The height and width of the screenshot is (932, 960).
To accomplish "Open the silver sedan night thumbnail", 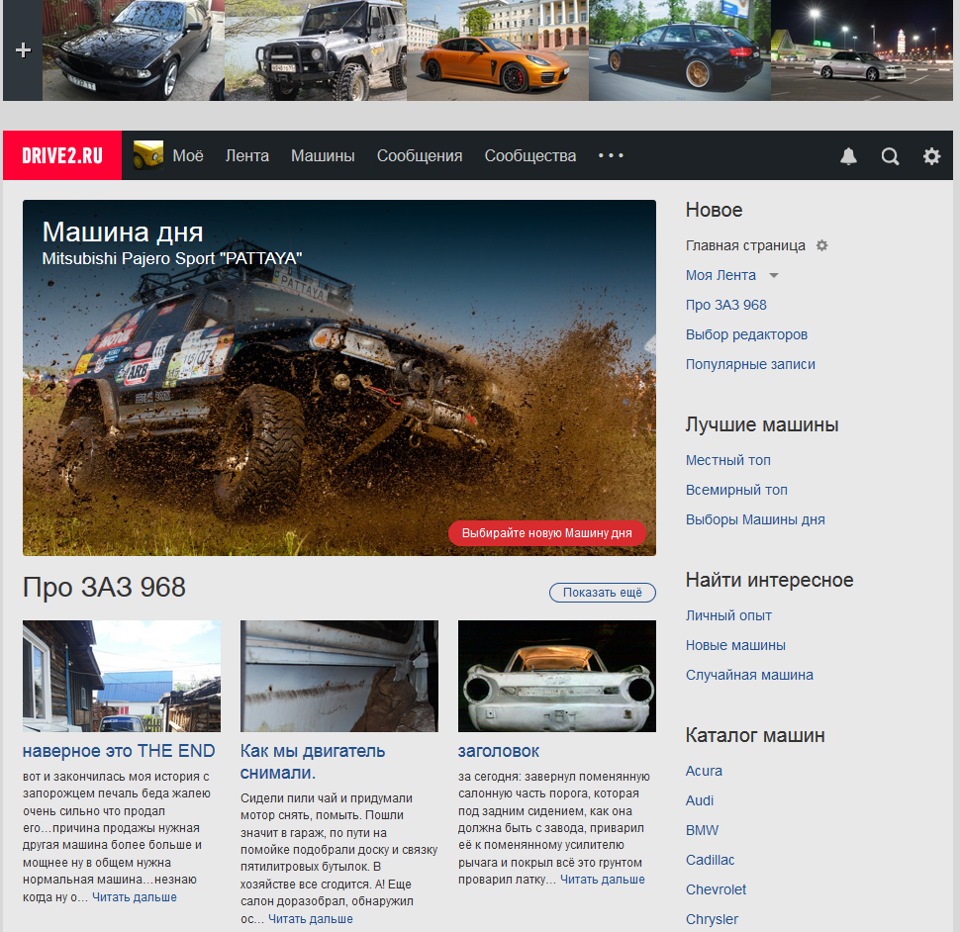I will click(861, 50).
